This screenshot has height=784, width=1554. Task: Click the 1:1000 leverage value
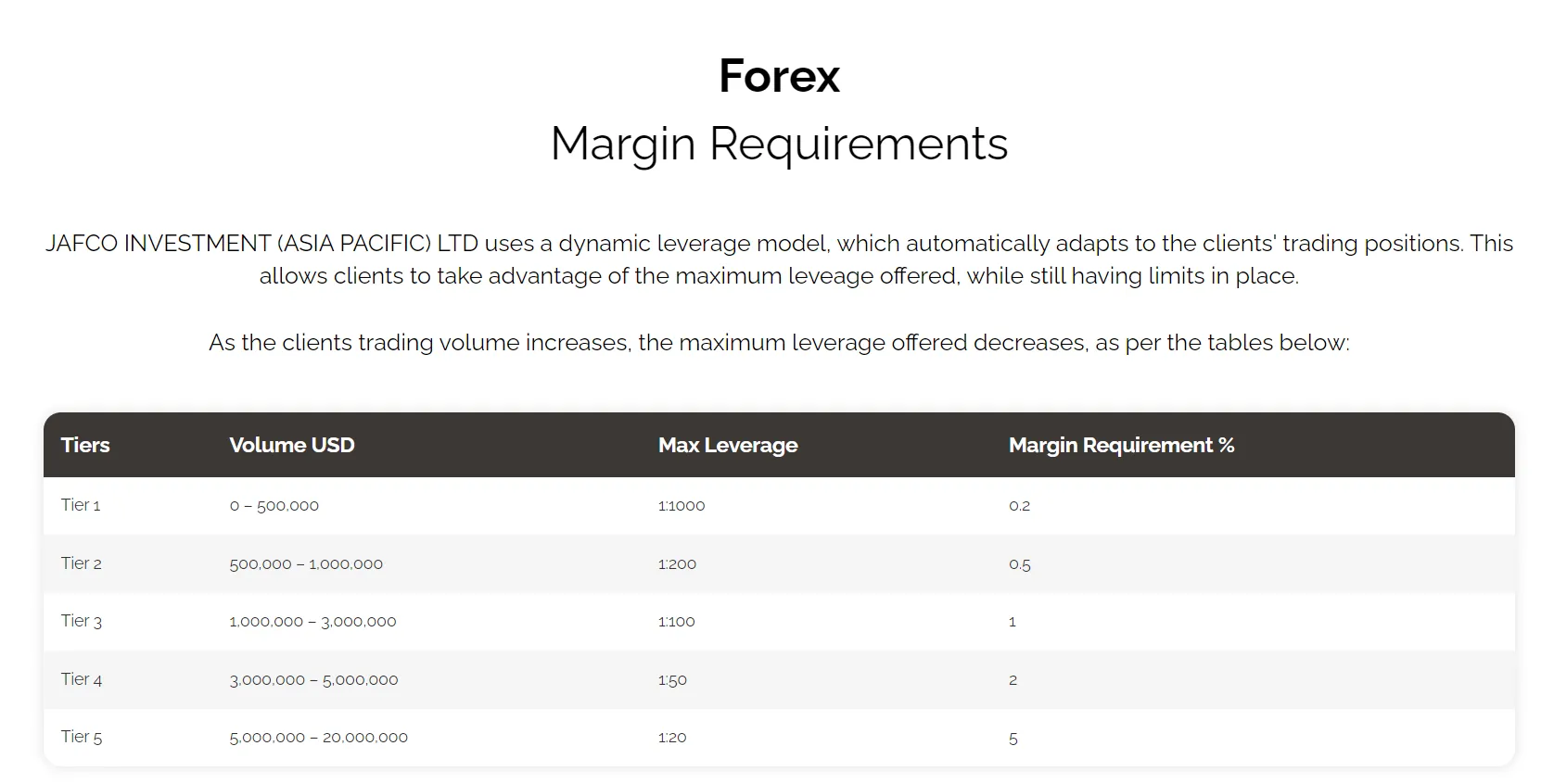[681, 506]
